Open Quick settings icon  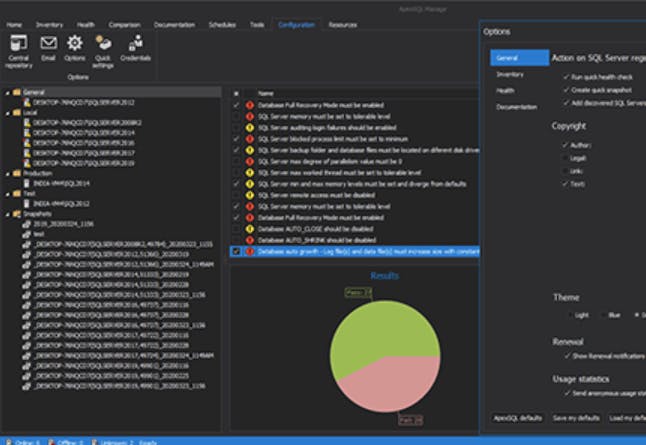click(x=103, y=43)
